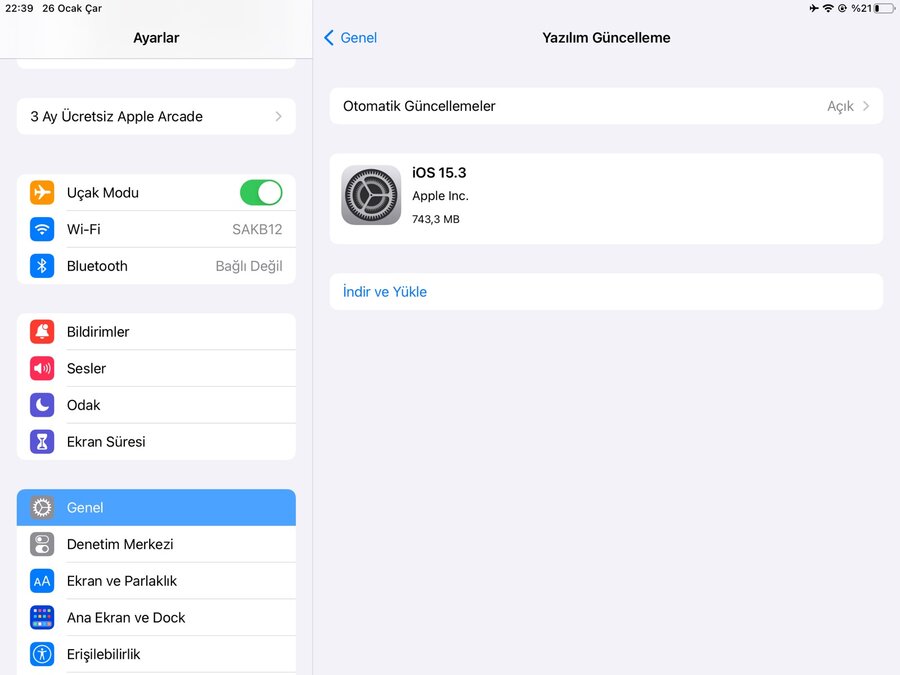The width and height of the screenshot is (900, 675).
Task: Open the Otomatik Güncellemeler chevron
Action: 866,106
